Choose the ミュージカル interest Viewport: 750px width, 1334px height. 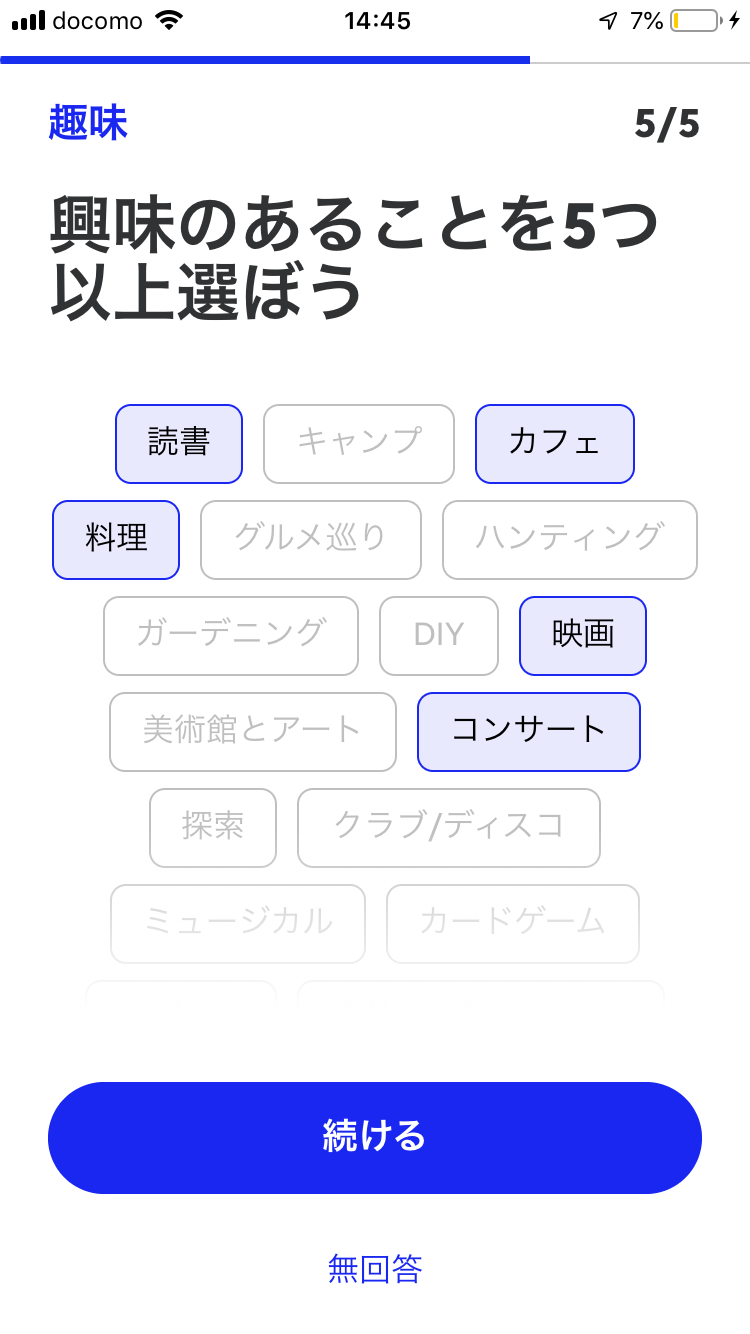click(238, 923)
